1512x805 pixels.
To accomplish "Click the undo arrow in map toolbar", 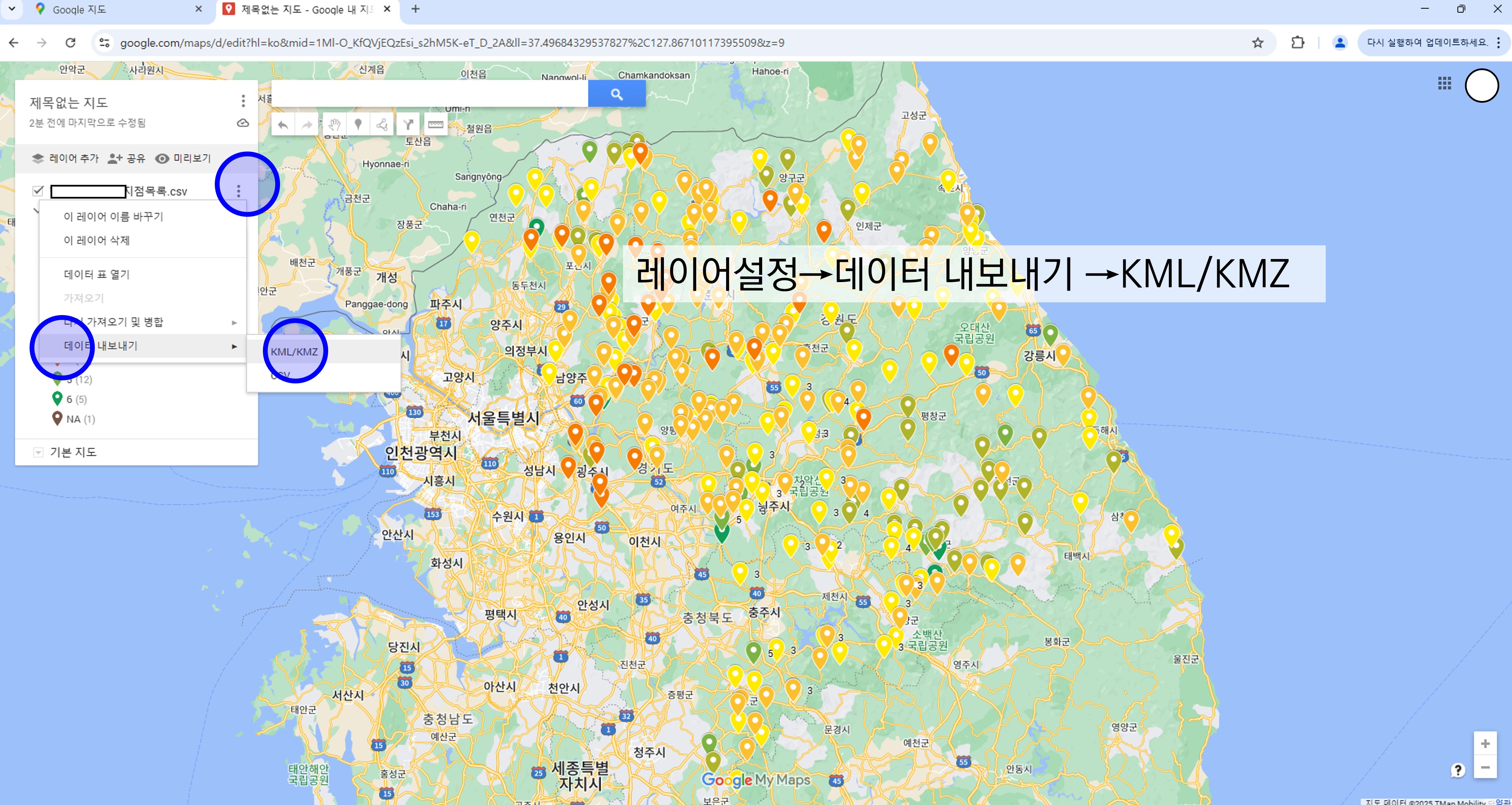I will [x=283, y=124].
